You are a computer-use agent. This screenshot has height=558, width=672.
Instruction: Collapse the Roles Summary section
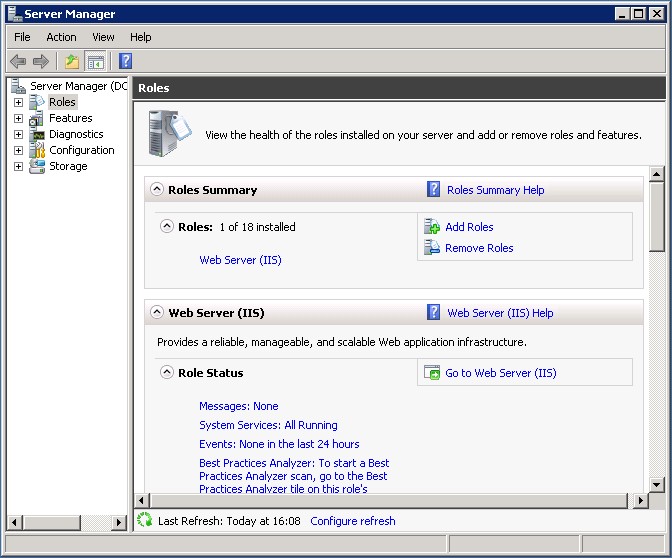157,189
